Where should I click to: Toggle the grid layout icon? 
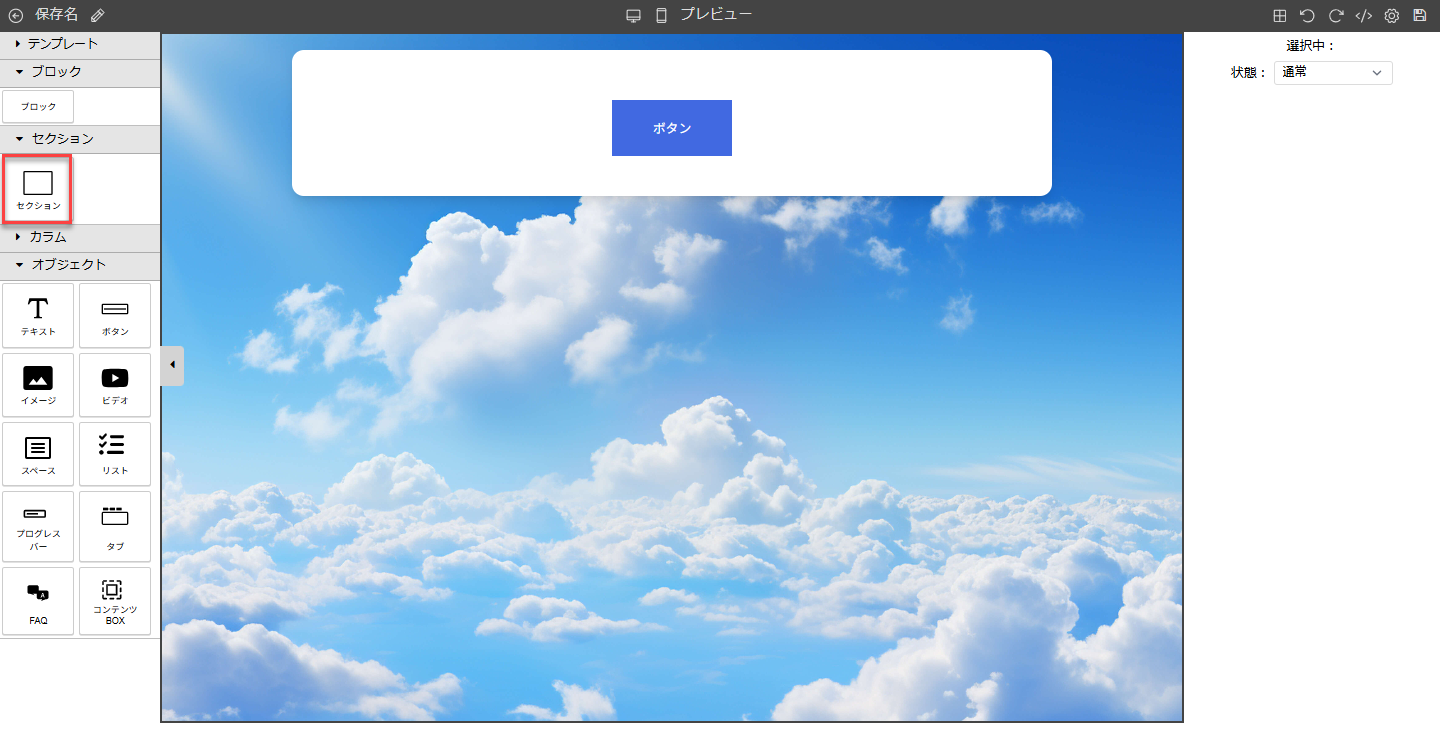coord(1279,16)
